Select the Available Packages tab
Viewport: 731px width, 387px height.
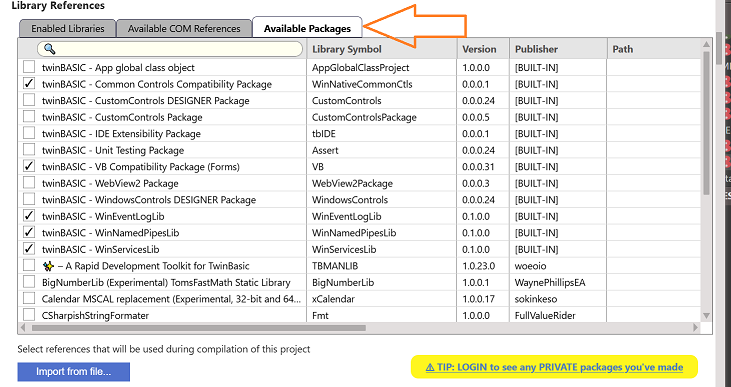point(307,28)
